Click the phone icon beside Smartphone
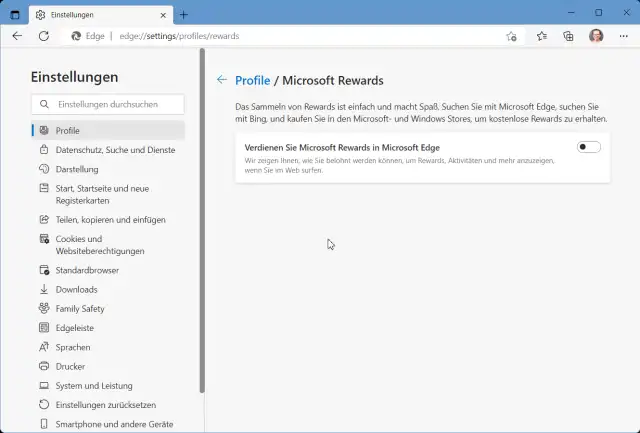The width and height of the screenshot is (640, 433). 44,424
